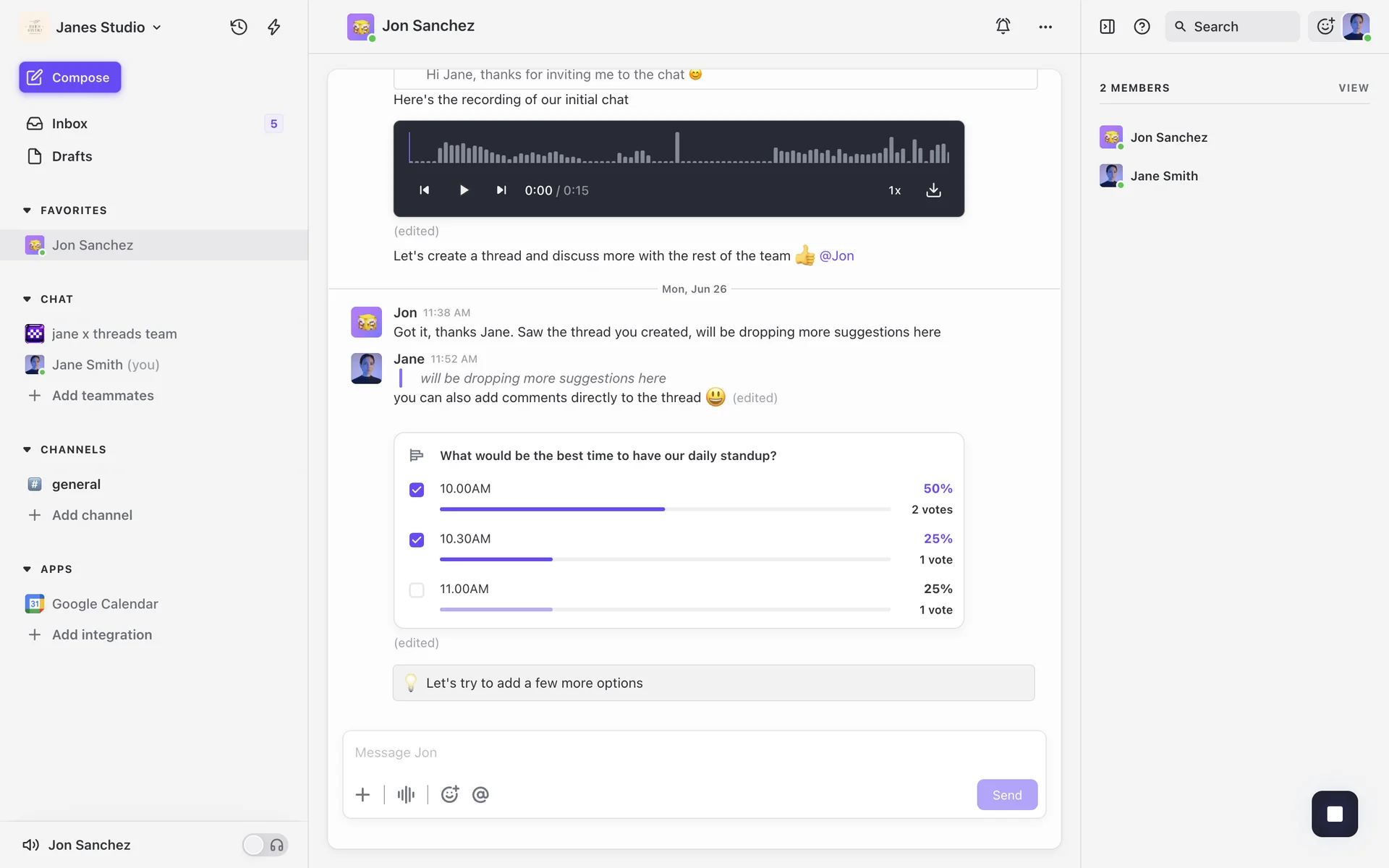Collapse the right sidebar panel
The image size is (1389, 868).
coord(1107,27)
